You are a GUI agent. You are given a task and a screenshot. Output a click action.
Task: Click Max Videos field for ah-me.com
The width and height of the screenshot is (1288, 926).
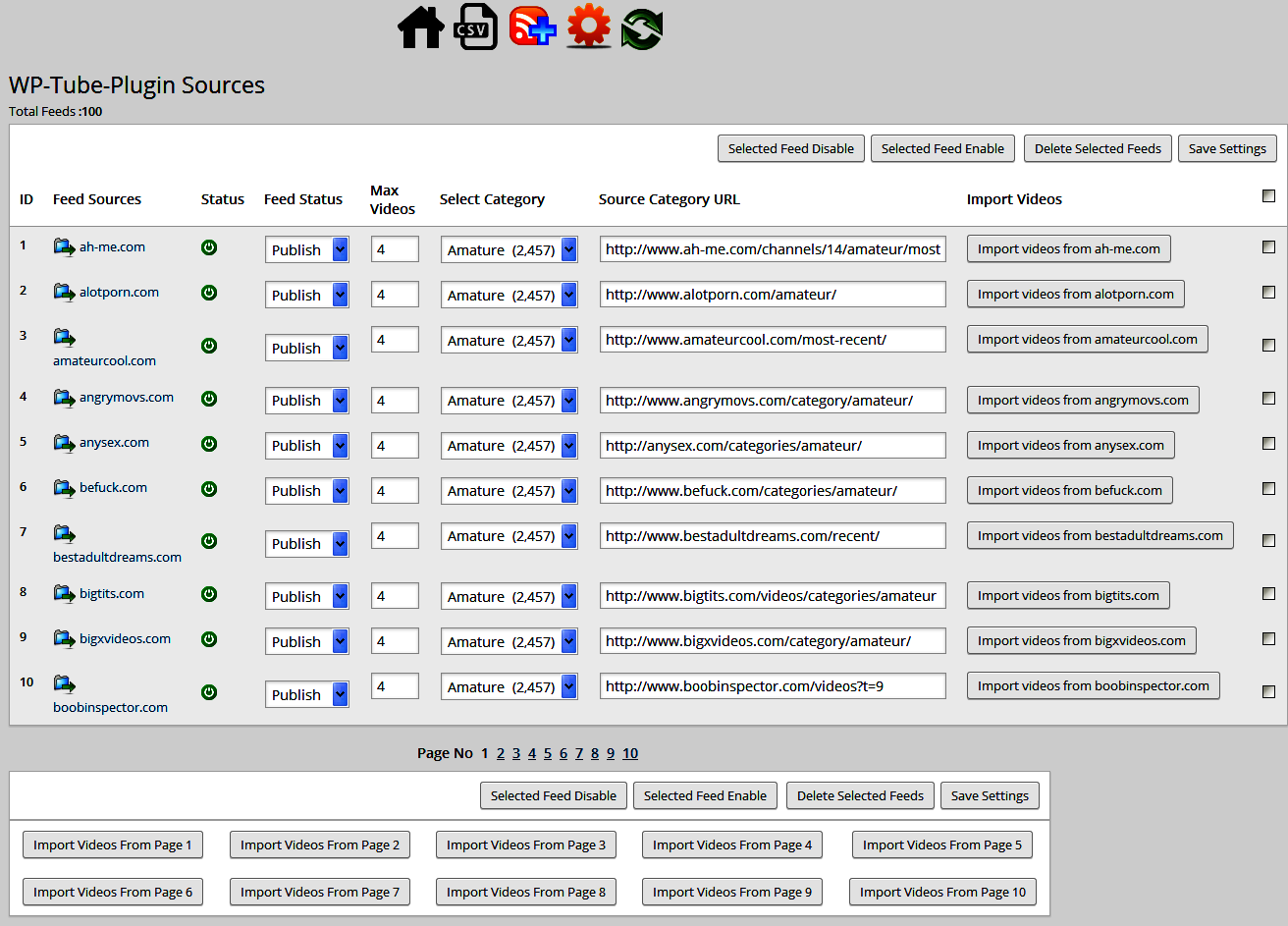pyautogui.click(x=395, y=249)
